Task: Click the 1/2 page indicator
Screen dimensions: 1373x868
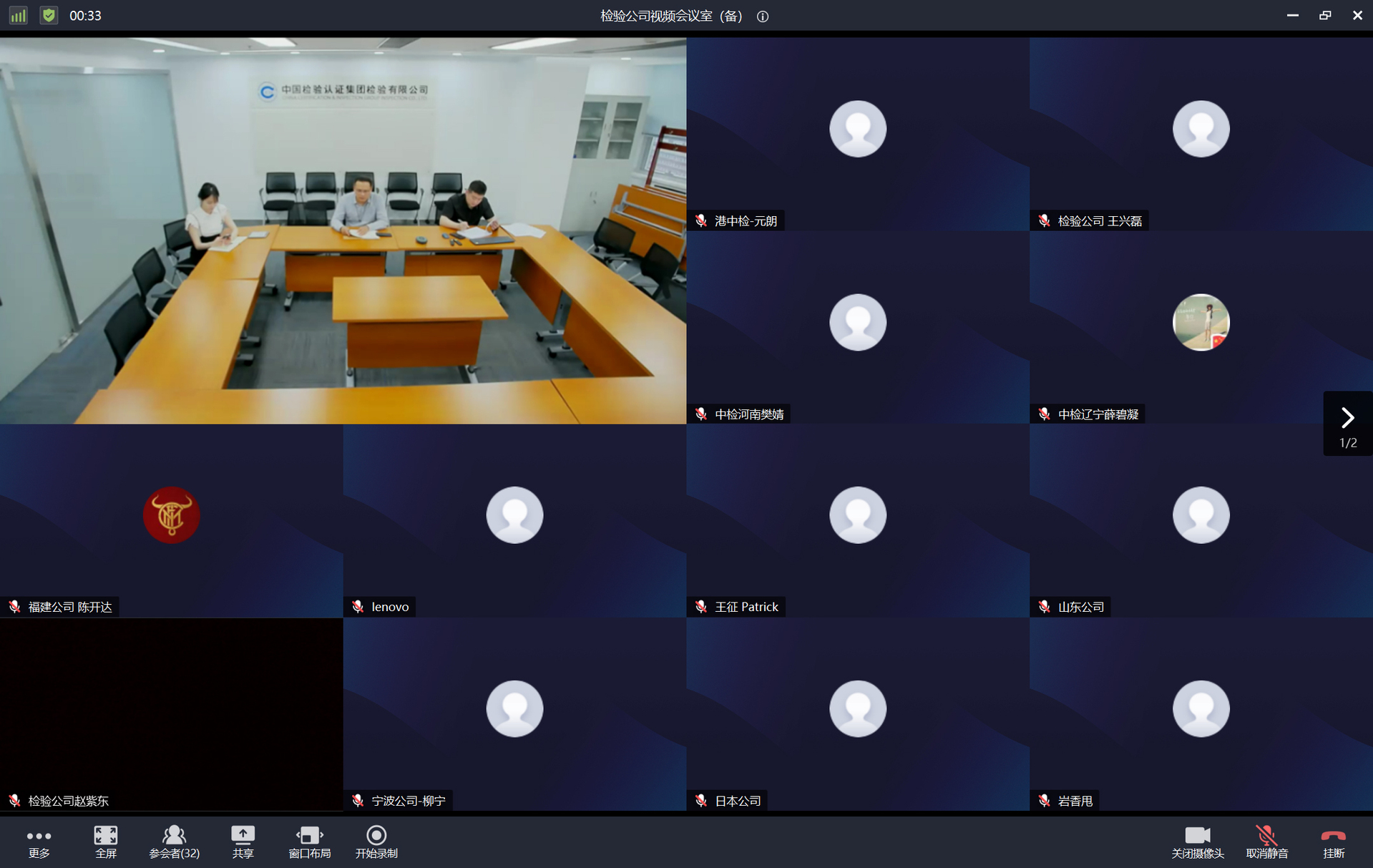Action: pos(1348,443)
